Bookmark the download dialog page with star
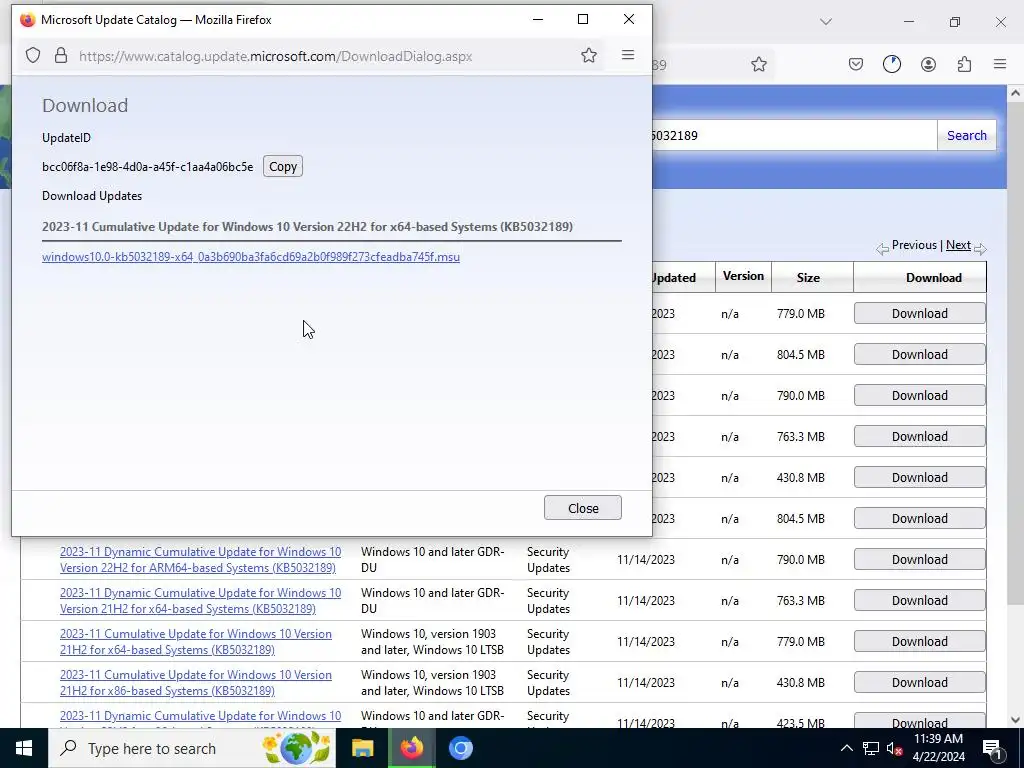The image size is (1024, 768). [588, 56]
